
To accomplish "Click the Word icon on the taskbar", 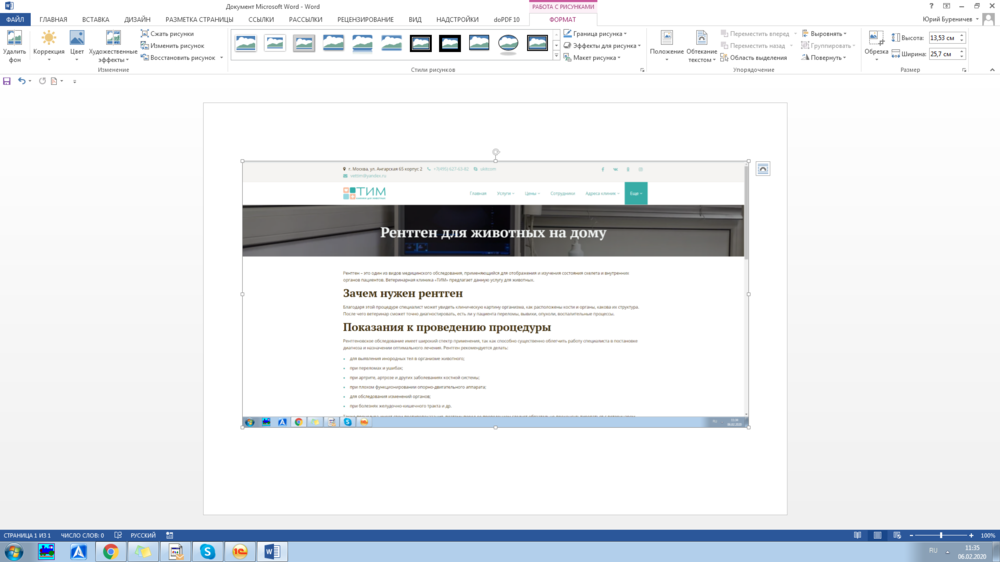I will (x=272, y=552).
